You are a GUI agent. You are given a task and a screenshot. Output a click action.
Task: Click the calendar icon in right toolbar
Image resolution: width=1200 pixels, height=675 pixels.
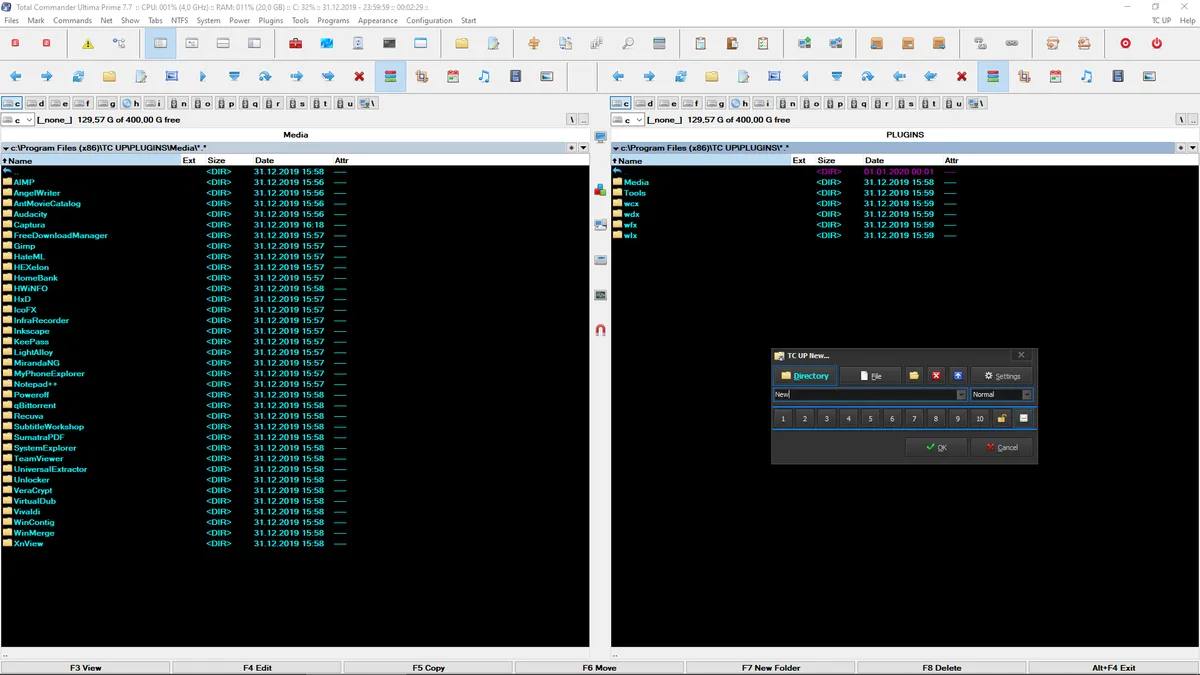(x=1055, y=76)
